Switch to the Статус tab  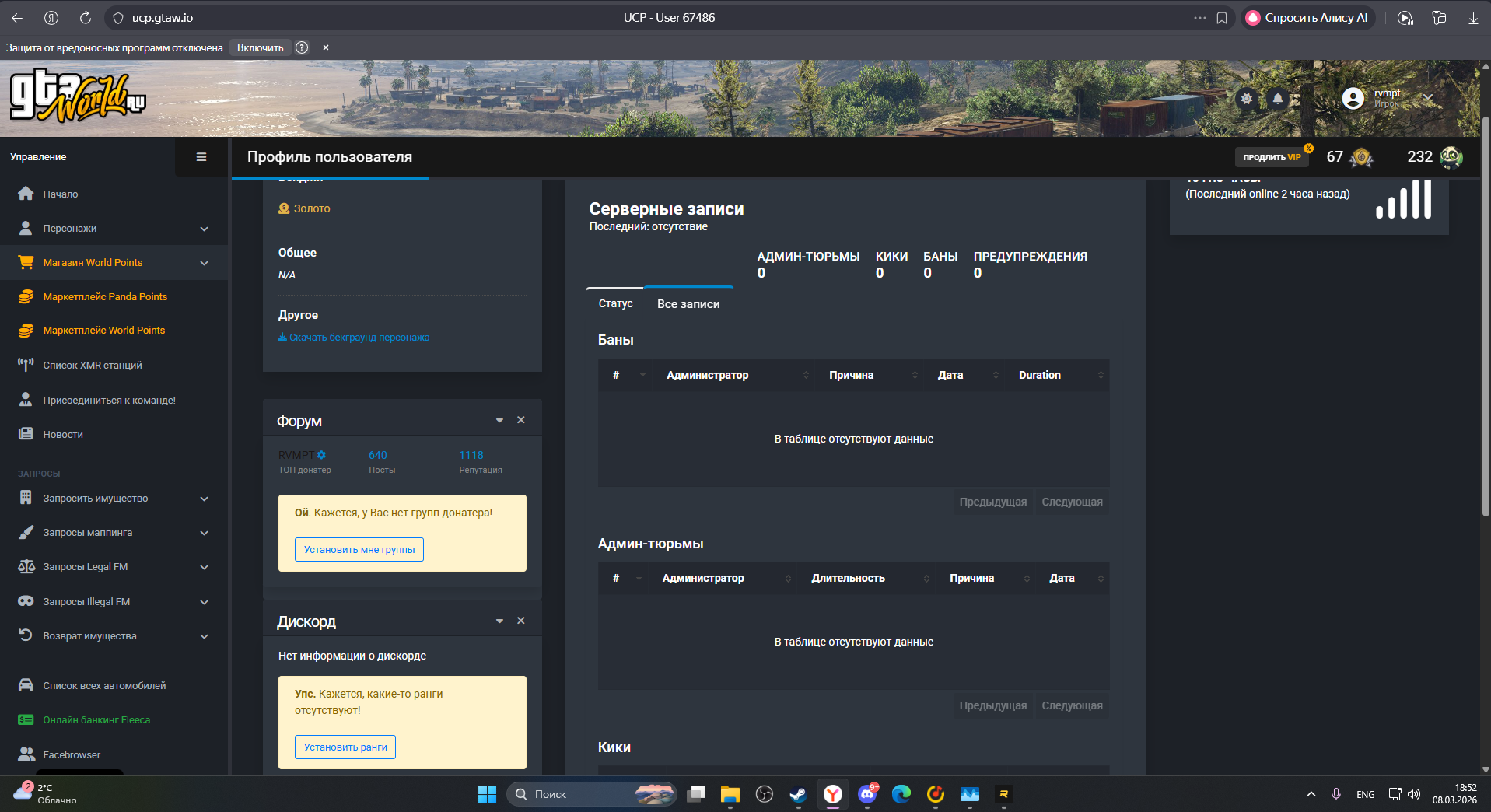coord(615,303)
